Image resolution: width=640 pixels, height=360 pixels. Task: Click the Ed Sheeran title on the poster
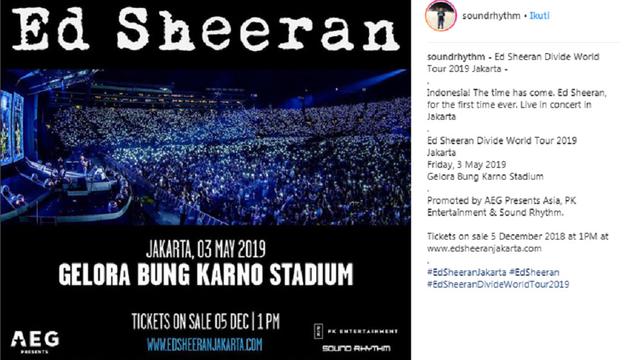[x=206, y=30]
